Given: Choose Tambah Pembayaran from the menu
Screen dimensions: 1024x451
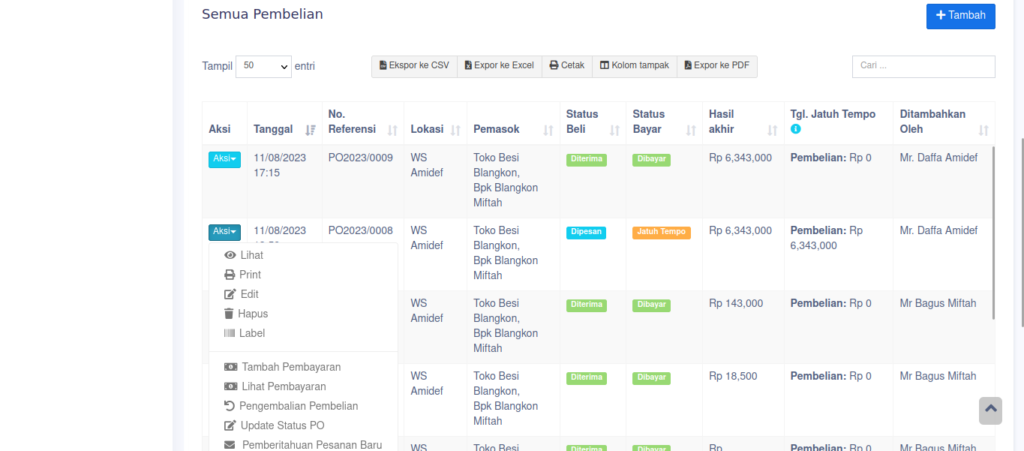Looking at the screenshot, I should (x=291, y=367).
